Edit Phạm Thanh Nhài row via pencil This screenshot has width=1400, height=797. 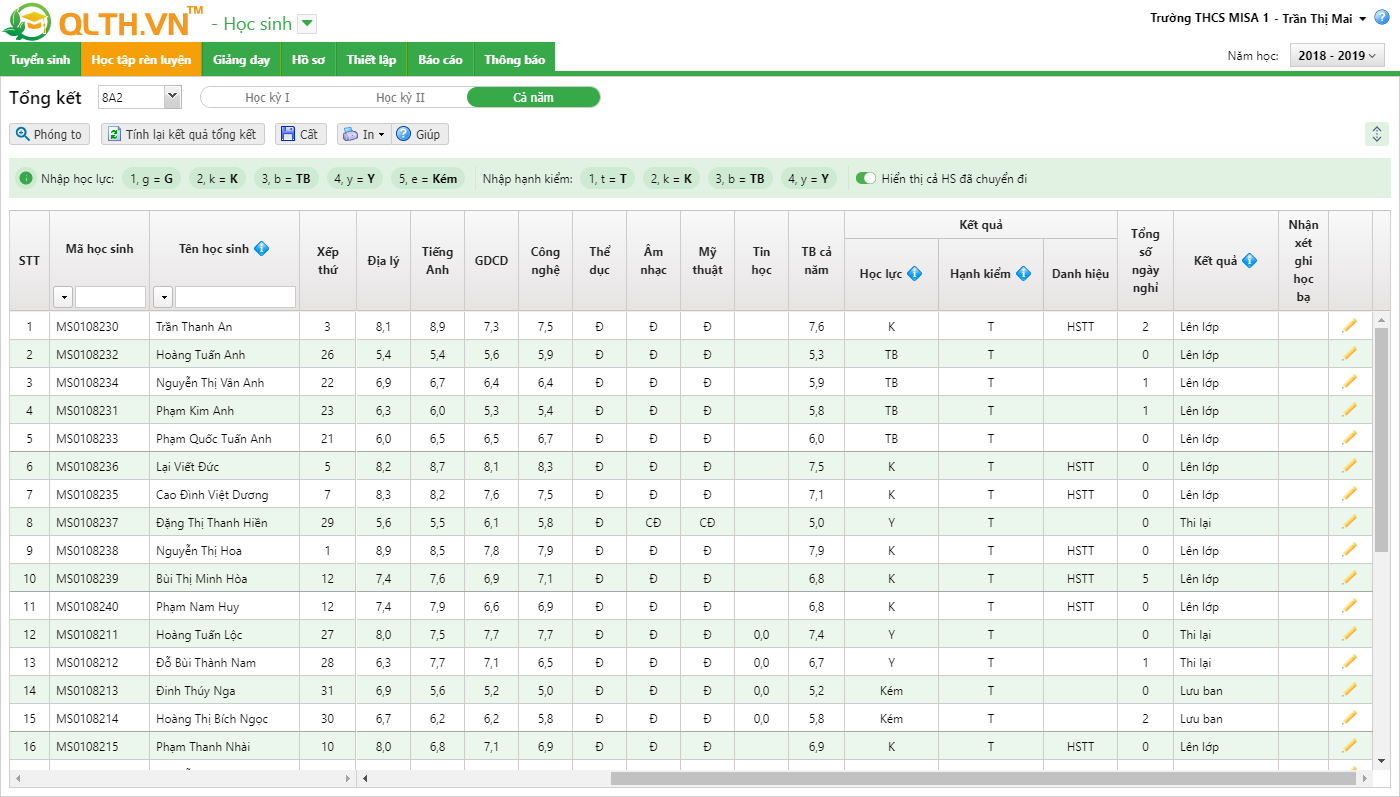pyautogui.click(x=1349, y=746)
